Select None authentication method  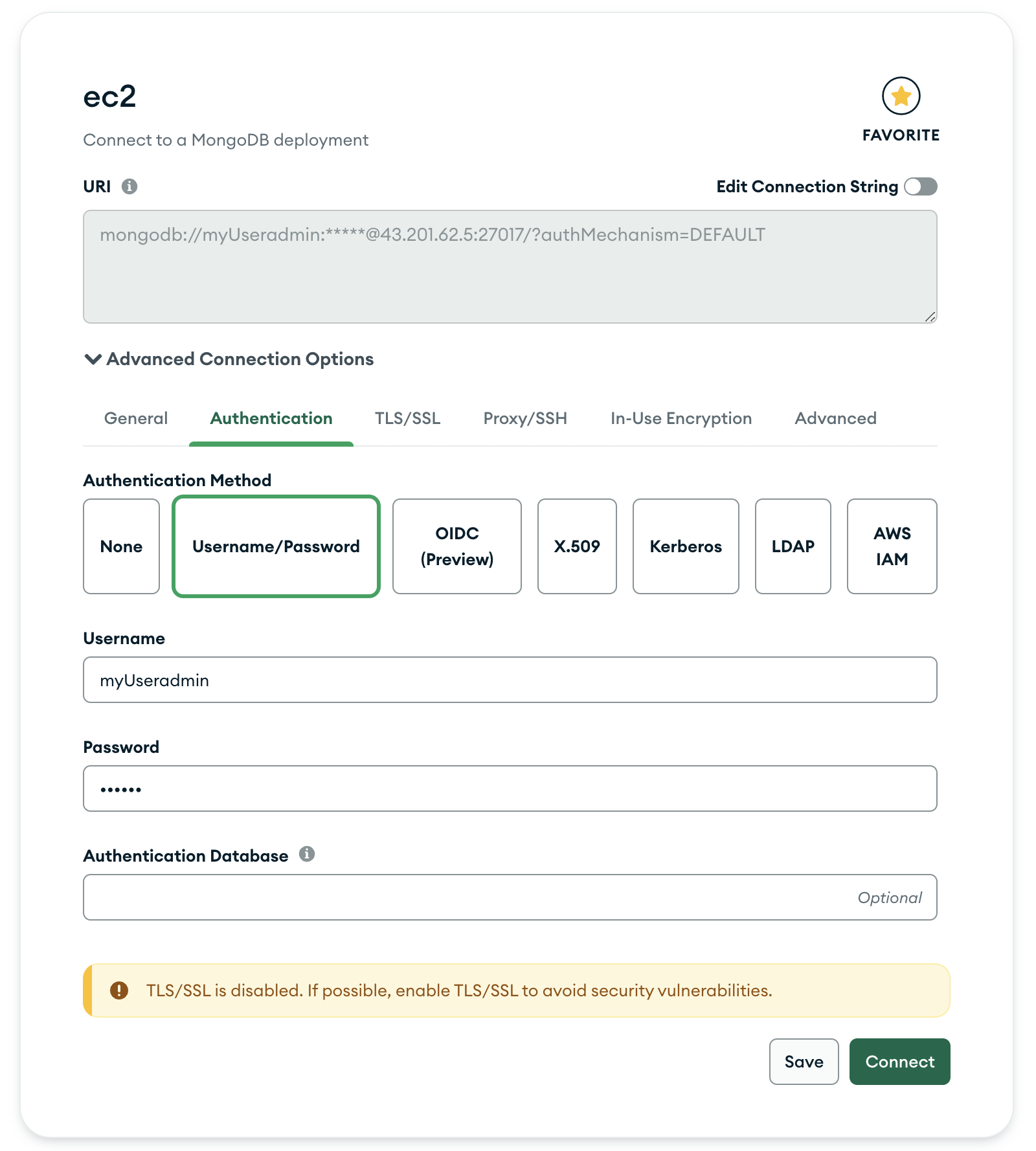coord(122,546)
